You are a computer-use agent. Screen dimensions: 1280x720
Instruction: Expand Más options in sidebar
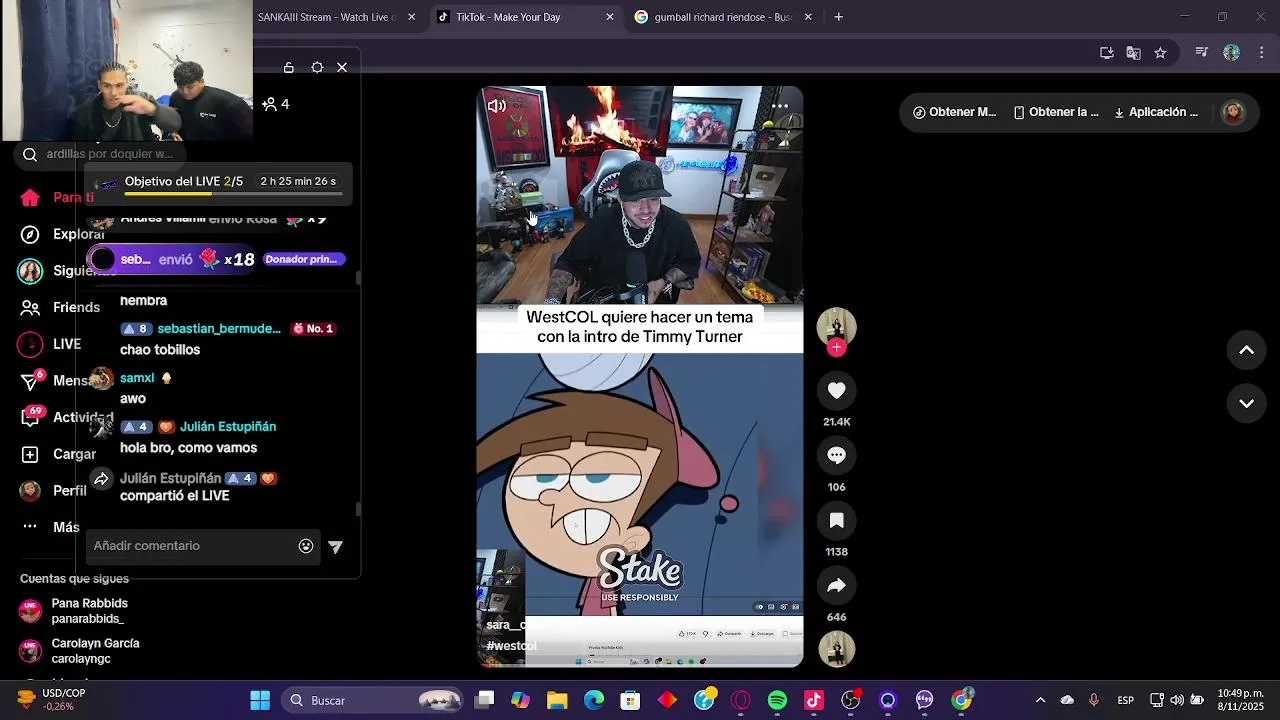click(x=50, y=527)
